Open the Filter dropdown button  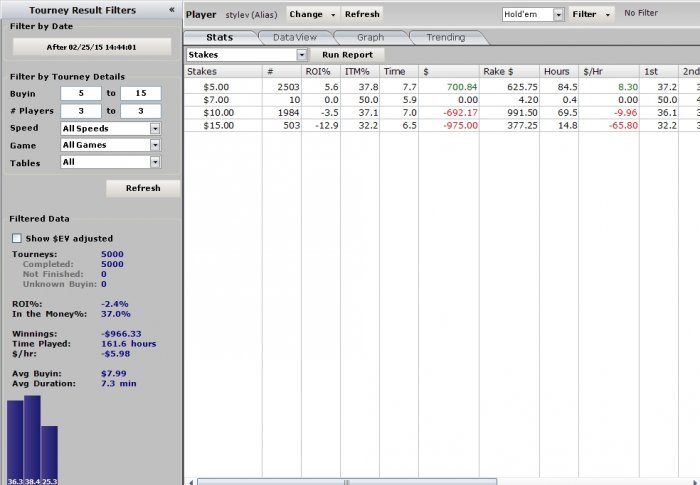(591, 14)
